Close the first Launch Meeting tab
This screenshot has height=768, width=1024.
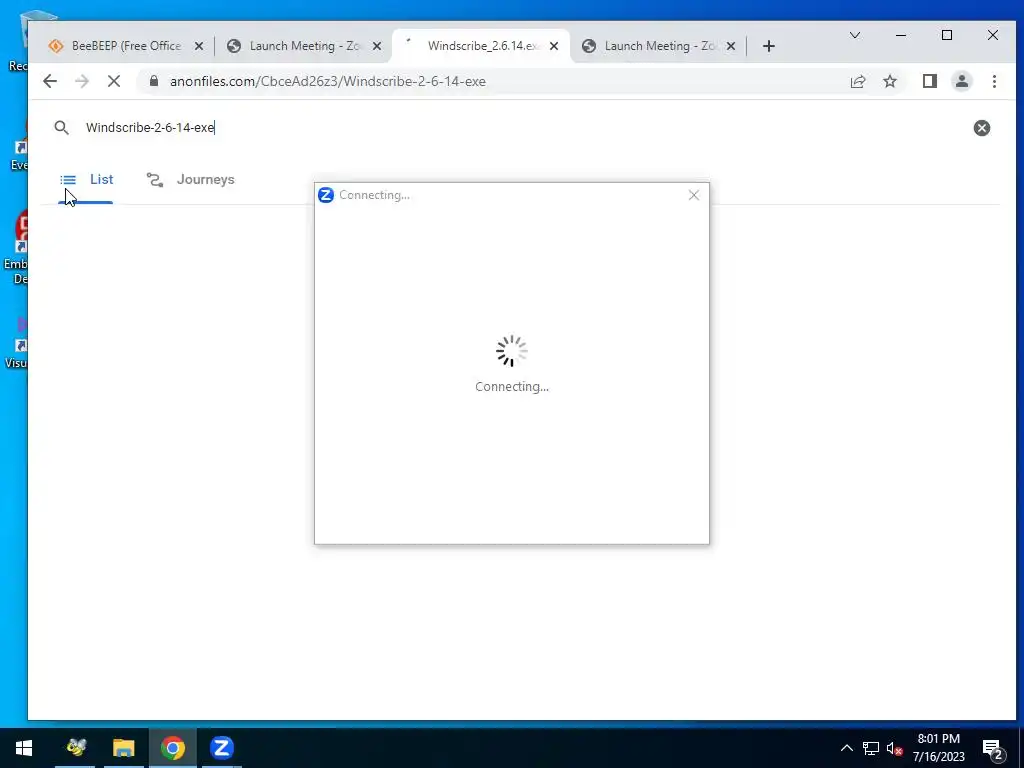(377, 46)
